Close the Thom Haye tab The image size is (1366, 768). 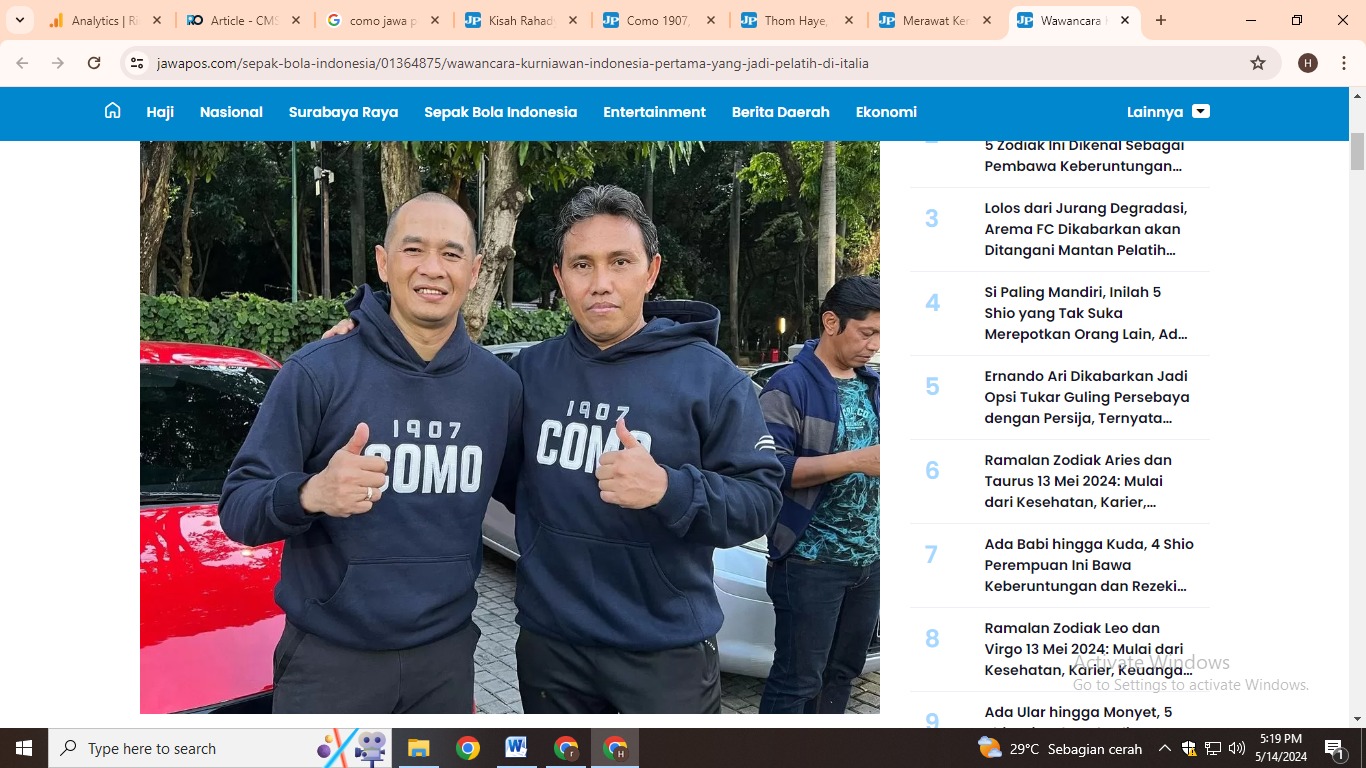click(849, 20)
